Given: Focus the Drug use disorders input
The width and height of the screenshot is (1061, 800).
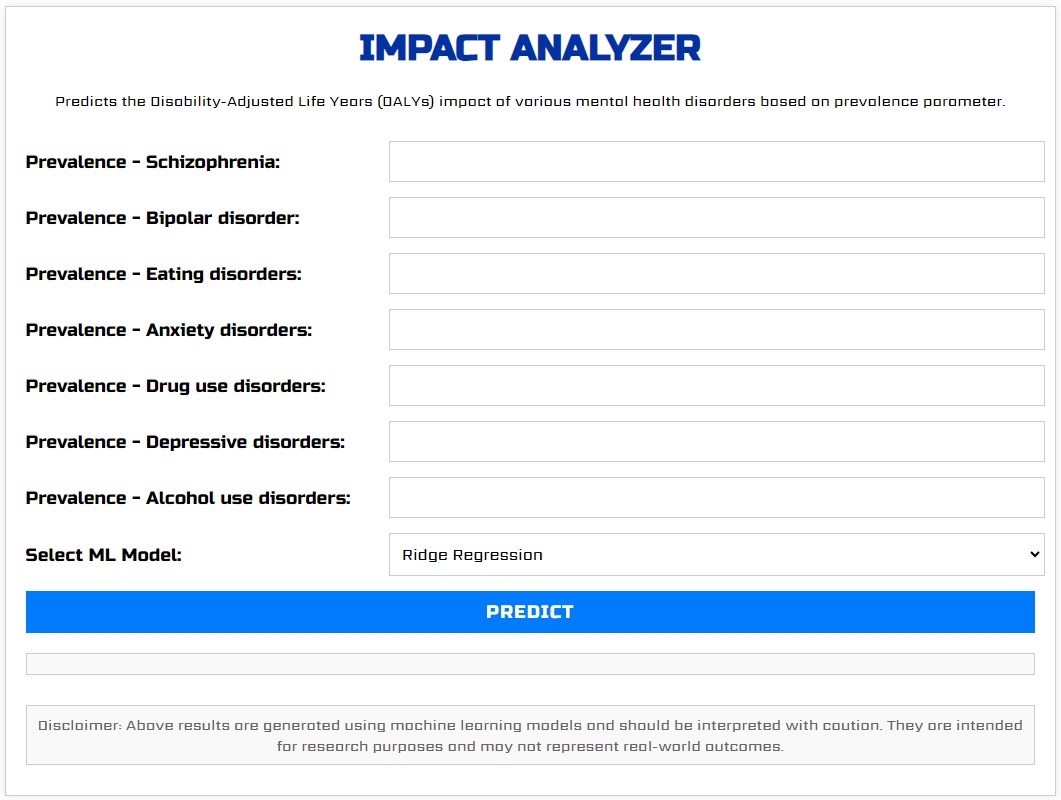Looking at the screenshot, I should pos(717,386).
